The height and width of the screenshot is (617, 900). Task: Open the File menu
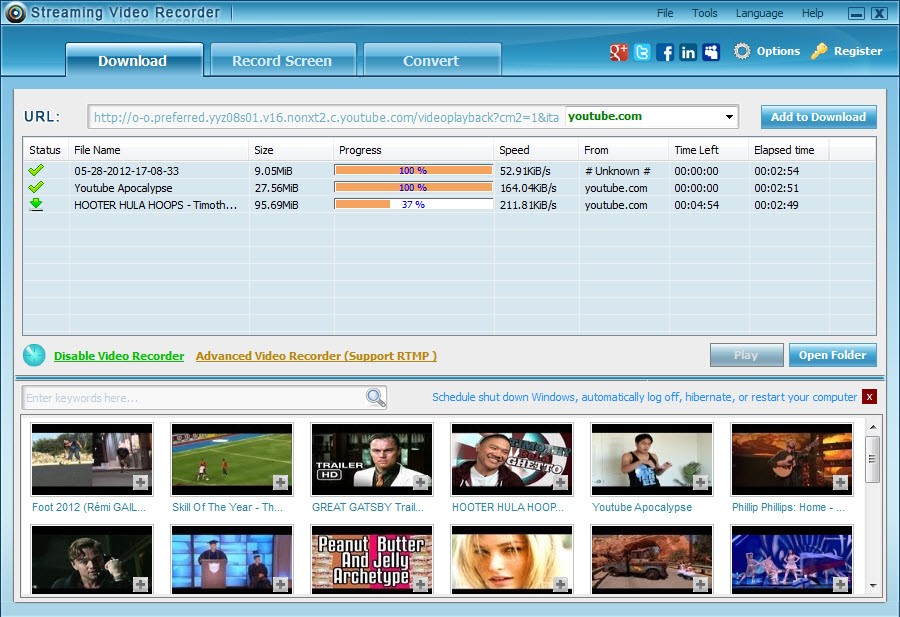click(665, 13)
